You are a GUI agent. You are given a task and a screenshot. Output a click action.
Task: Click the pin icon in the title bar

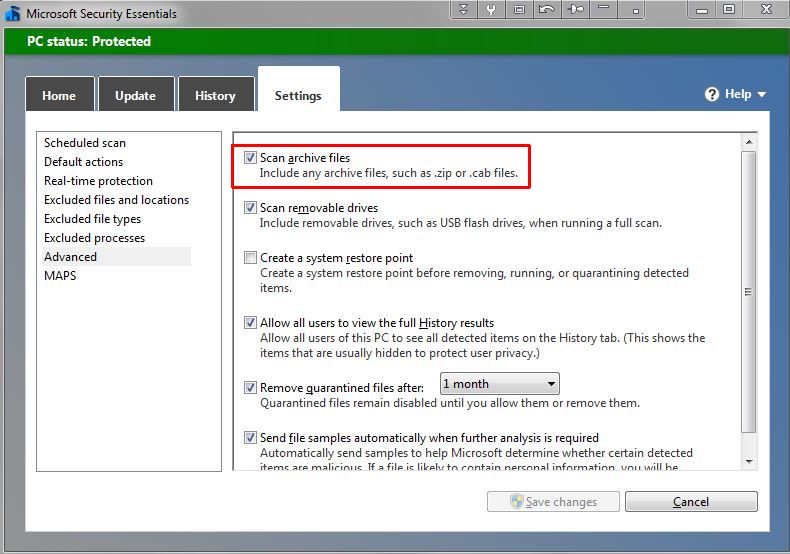(575, 10)
